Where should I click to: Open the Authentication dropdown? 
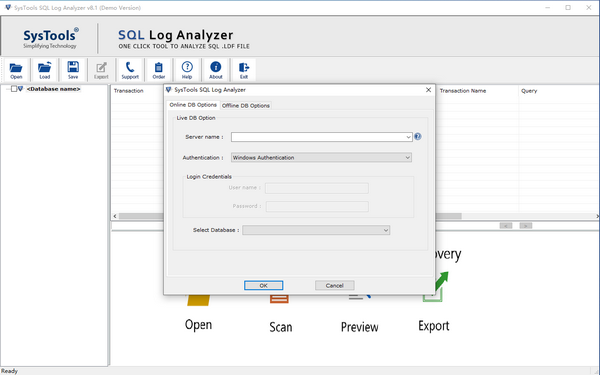[x=408, y=158]
